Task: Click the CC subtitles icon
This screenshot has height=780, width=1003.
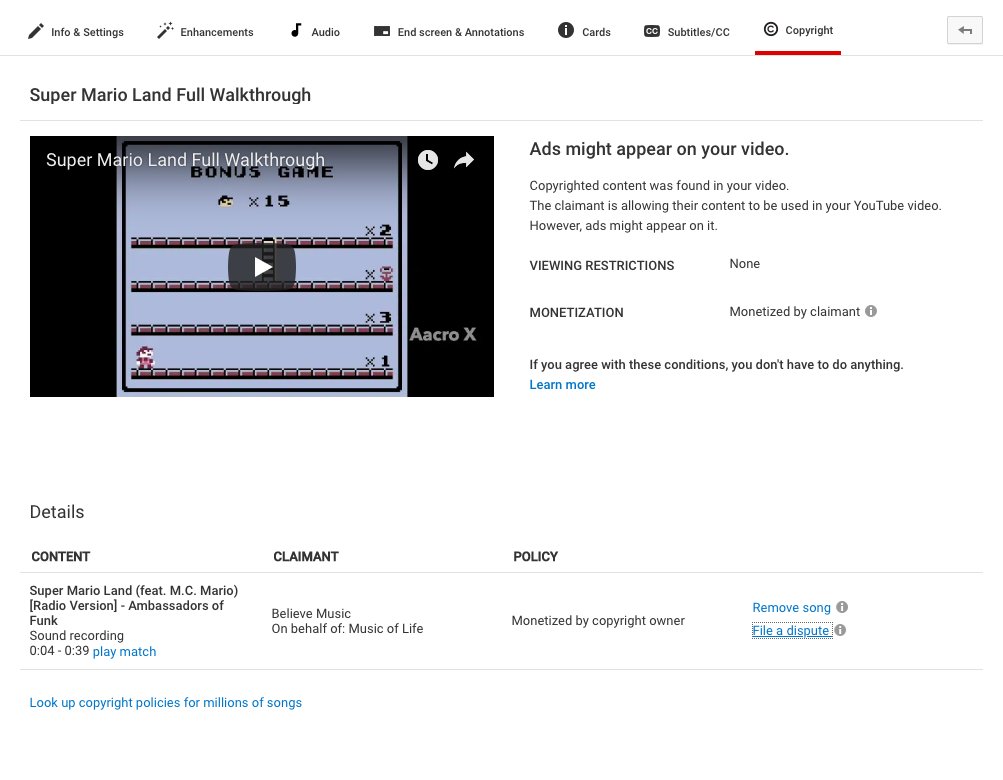Action: click(652, 31)
